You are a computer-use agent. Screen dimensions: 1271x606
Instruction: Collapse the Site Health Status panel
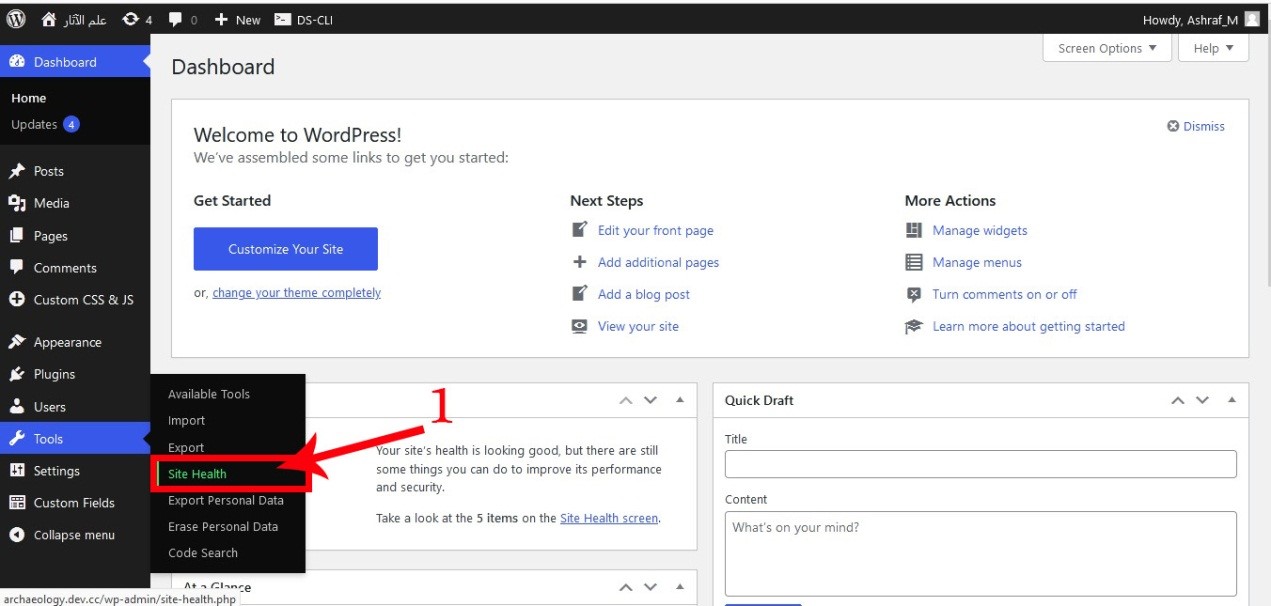pos(680,400)
